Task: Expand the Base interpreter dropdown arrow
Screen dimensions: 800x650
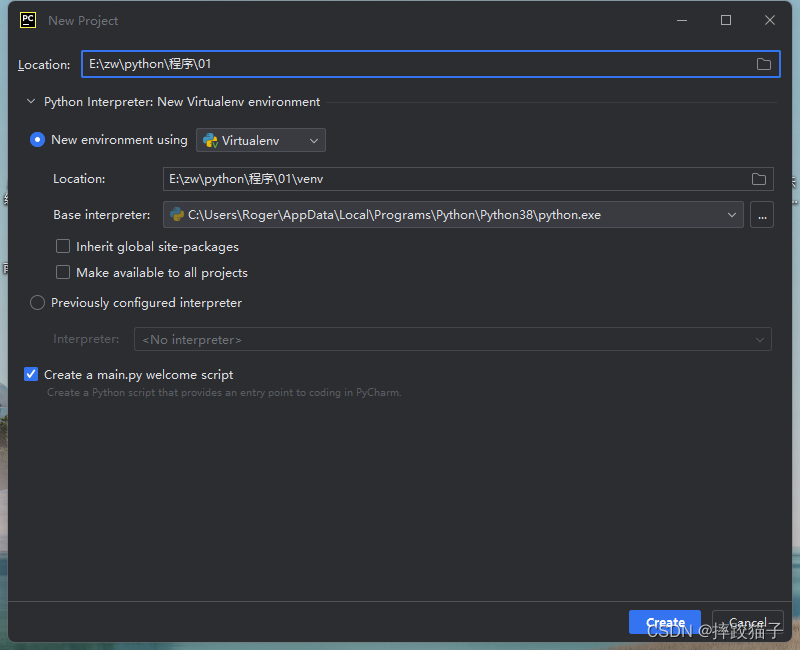Action: (732, 215)
